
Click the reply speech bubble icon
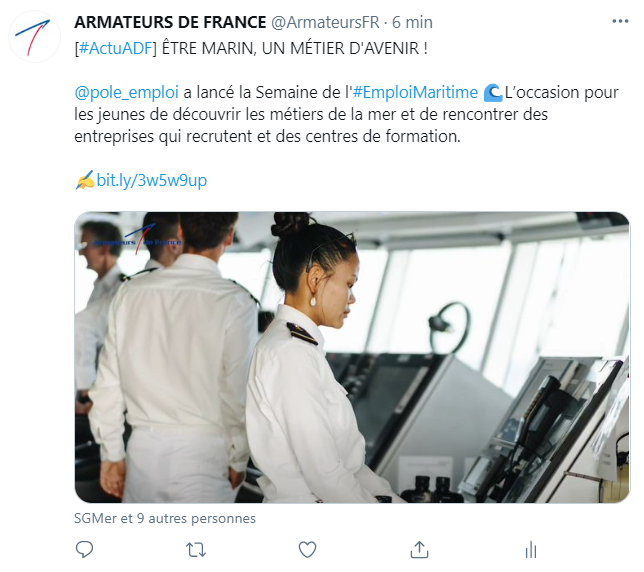85,549
